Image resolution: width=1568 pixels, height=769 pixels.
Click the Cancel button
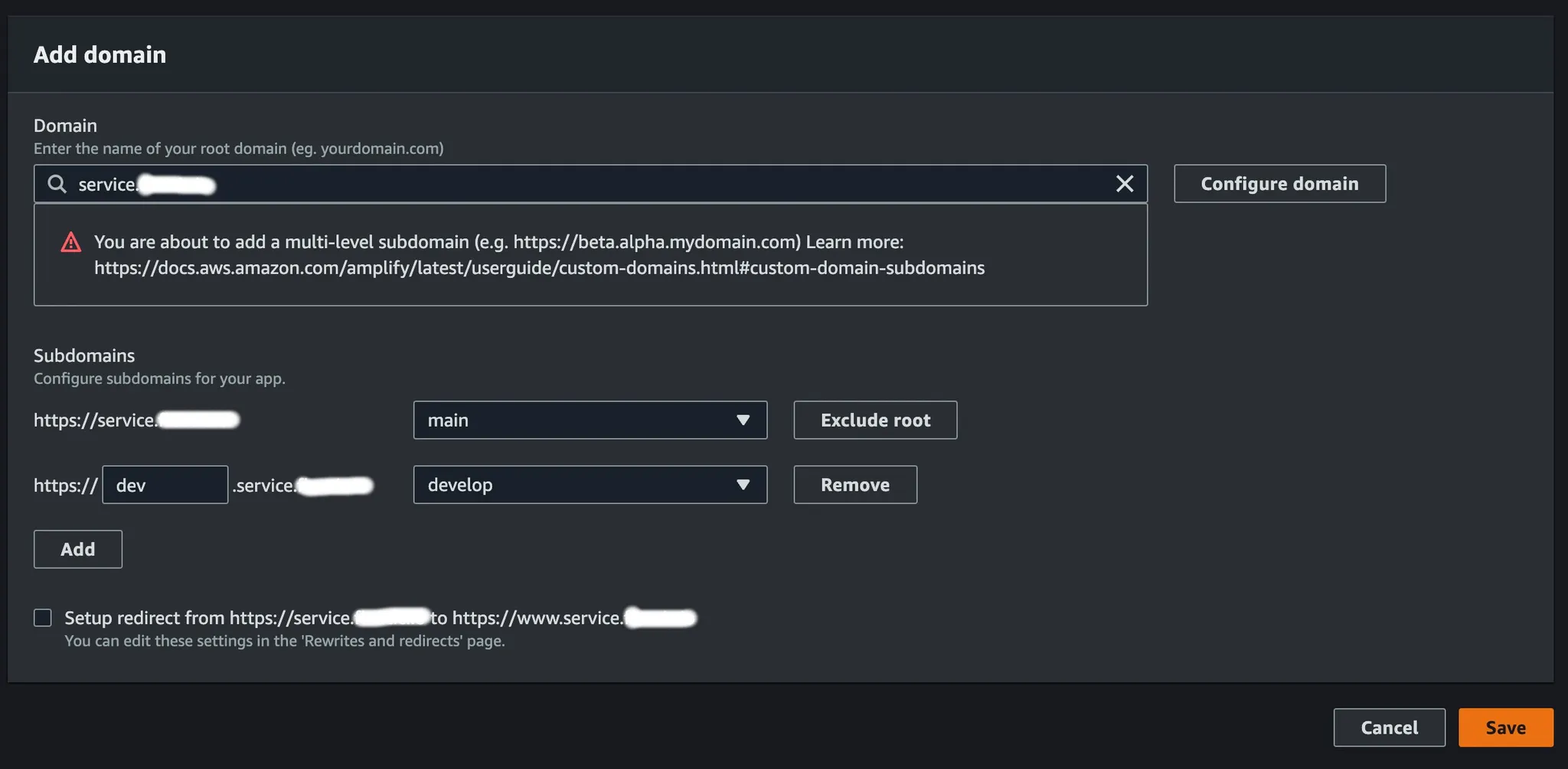tap(1389, 728)
